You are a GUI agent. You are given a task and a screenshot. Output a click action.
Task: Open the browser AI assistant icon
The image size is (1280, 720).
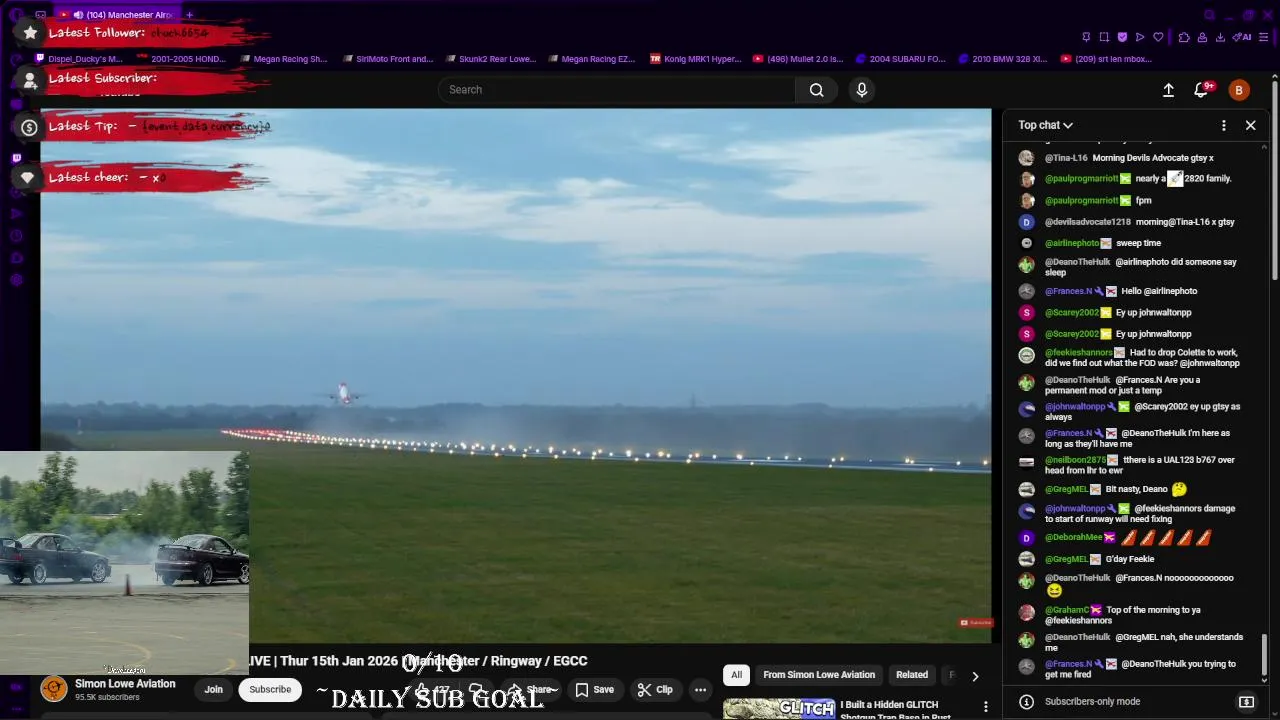(1242, 37)
